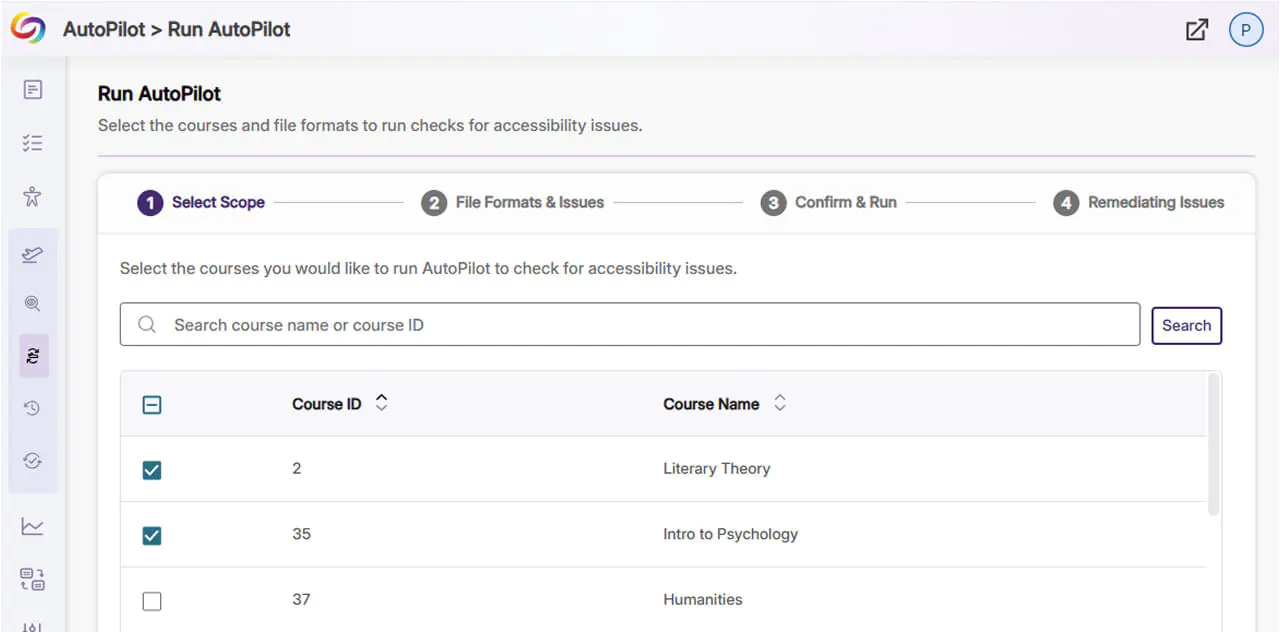Check the Humanities course checkbox
The width and height of the screenshot is (1280, 632).
click(152, 601)
